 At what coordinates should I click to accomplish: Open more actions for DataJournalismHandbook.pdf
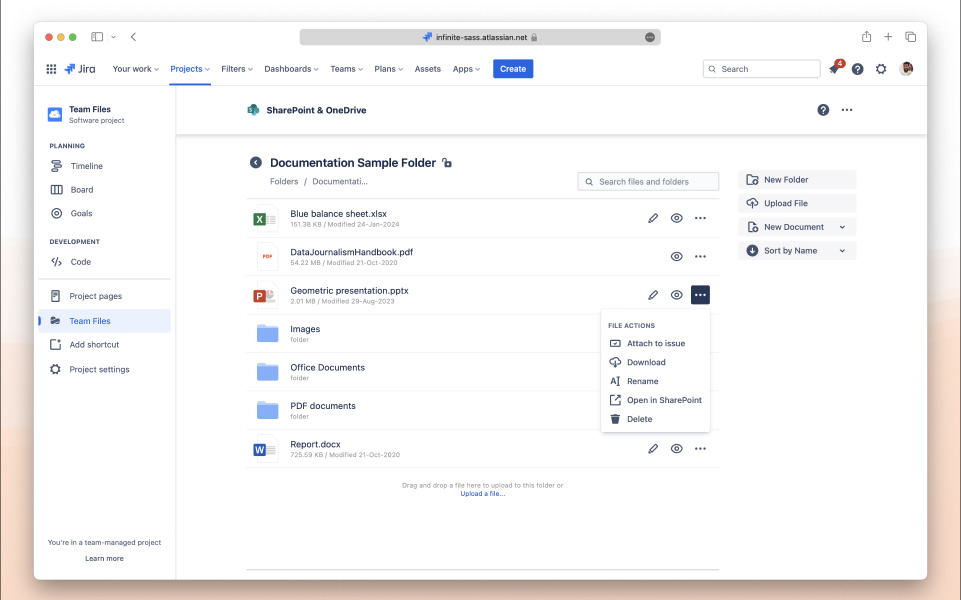click(x=700, y=257)
